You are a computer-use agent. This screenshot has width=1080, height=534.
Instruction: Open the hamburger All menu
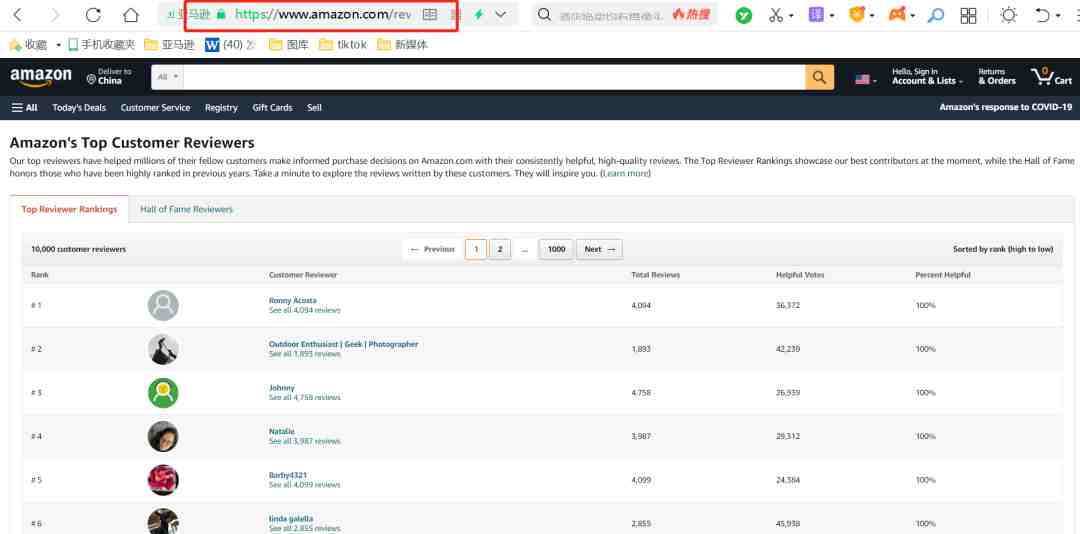click(25, 107)
